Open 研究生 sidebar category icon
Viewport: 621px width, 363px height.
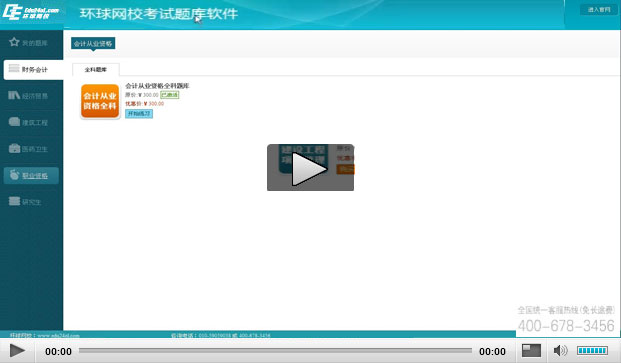tap(14, 201)
